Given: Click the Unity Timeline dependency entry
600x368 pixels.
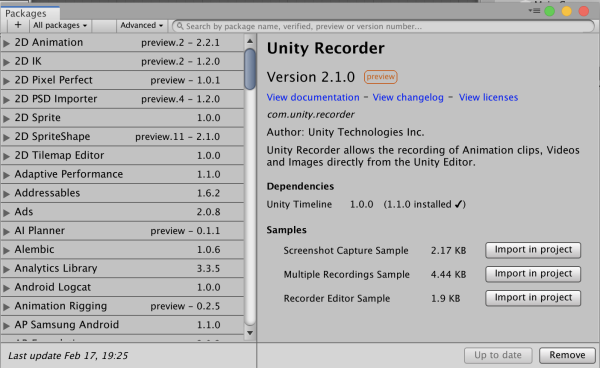Looking at the screenshot, I should pos(366,204).
